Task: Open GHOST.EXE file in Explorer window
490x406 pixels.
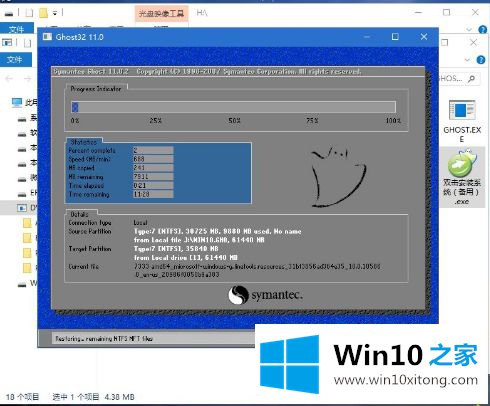Action: click(x=462, y=122)
